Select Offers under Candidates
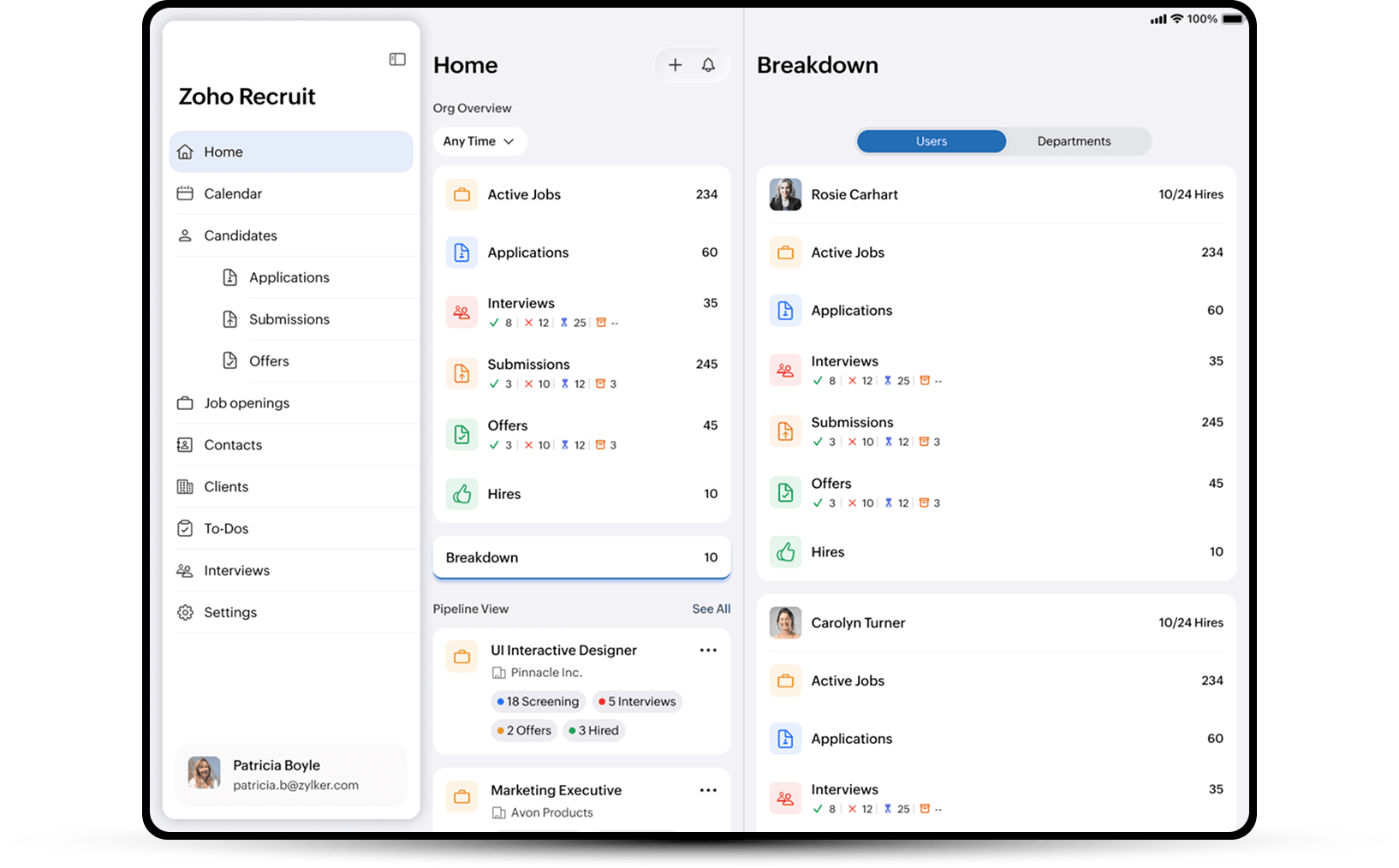This screenshot has width=1399, height=868. [x=268, y=360]
